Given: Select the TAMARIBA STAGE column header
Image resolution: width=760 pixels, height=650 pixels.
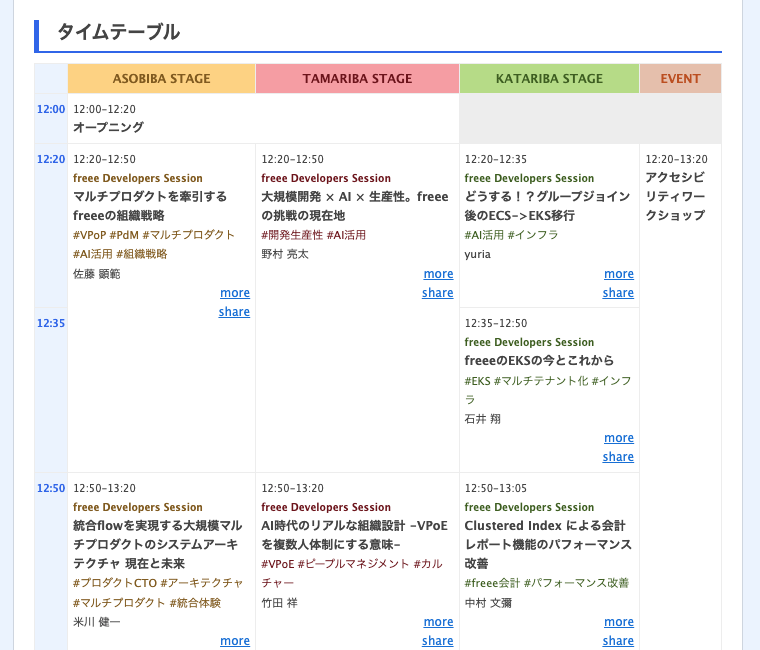Looking at the screenshot, I should point(357,79).
